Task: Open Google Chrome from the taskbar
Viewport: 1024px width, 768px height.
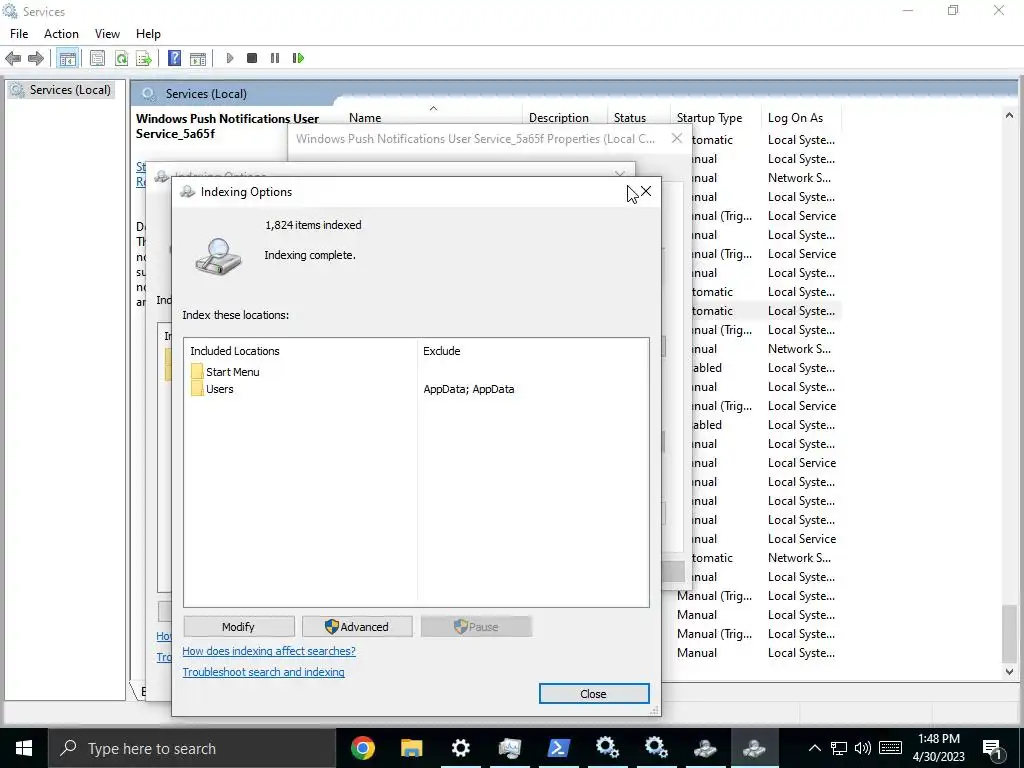Action: [362, 748]
